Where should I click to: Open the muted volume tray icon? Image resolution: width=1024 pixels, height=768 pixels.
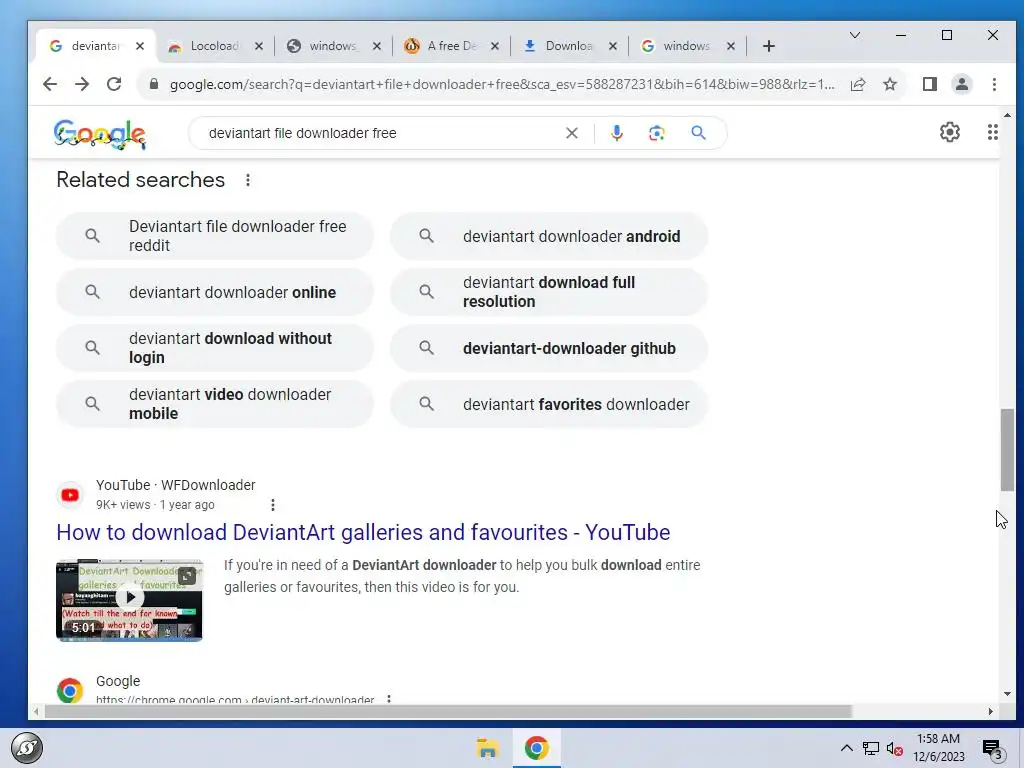point(895,748)
